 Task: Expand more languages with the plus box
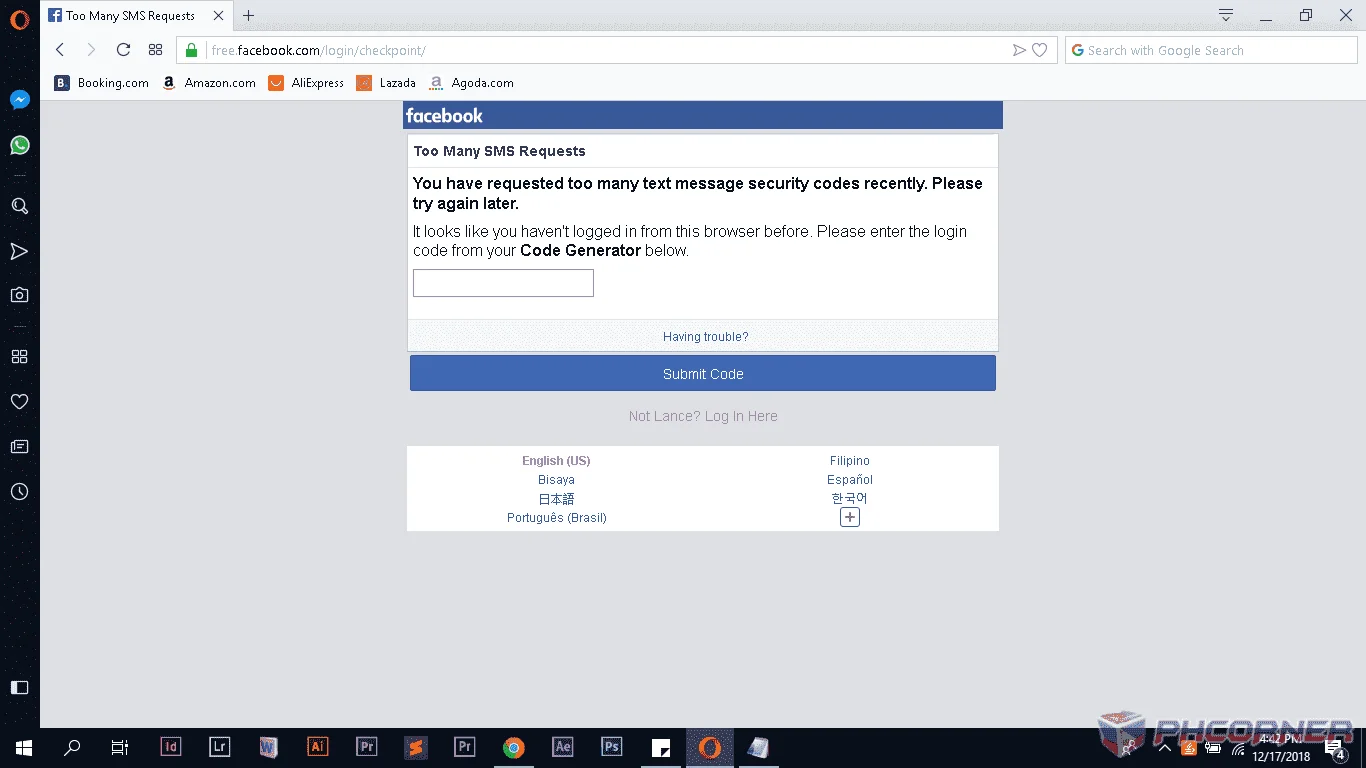click(850, 517)
